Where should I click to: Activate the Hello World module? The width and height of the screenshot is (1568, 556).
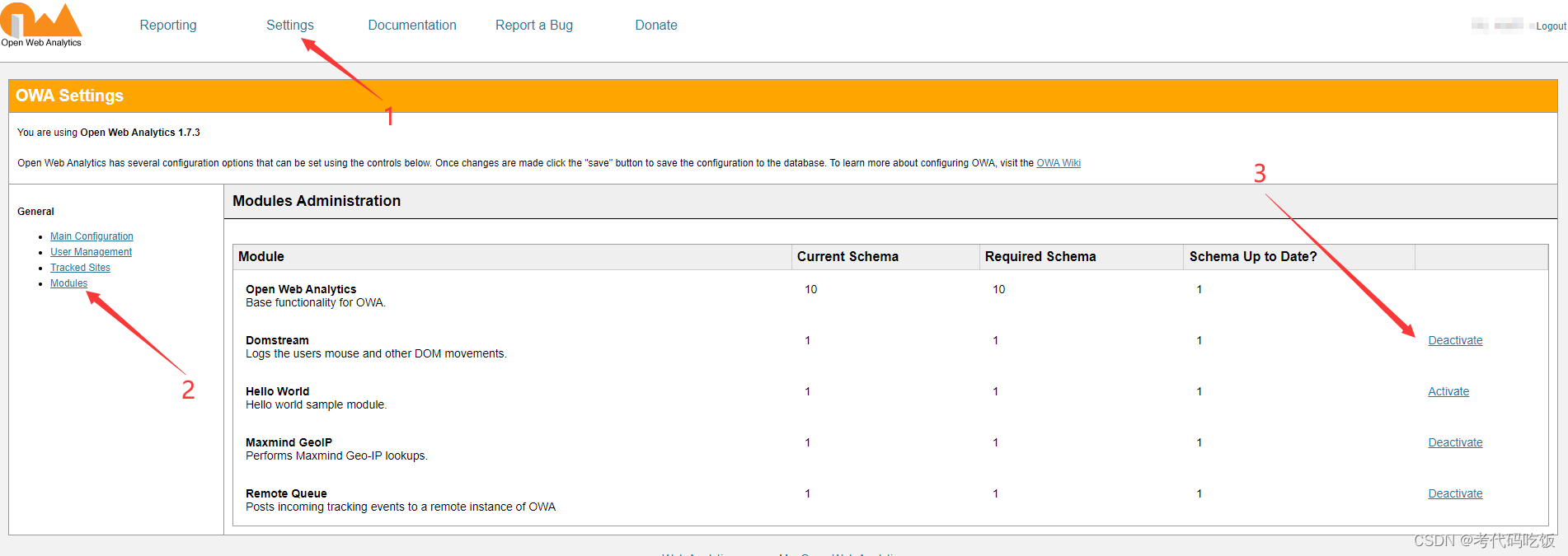coord(1448,391)
